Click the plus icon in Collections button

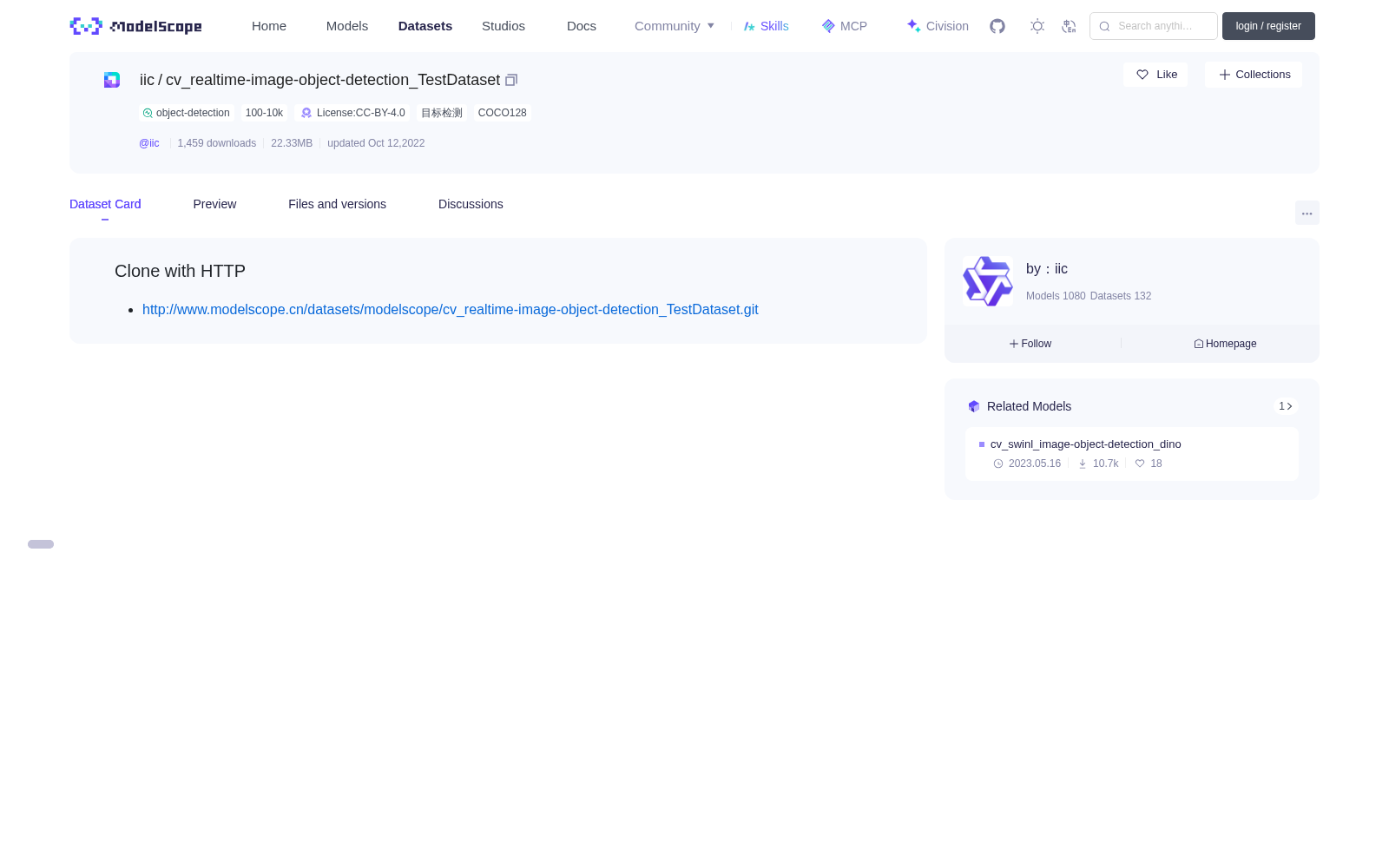coord(1225,75)
